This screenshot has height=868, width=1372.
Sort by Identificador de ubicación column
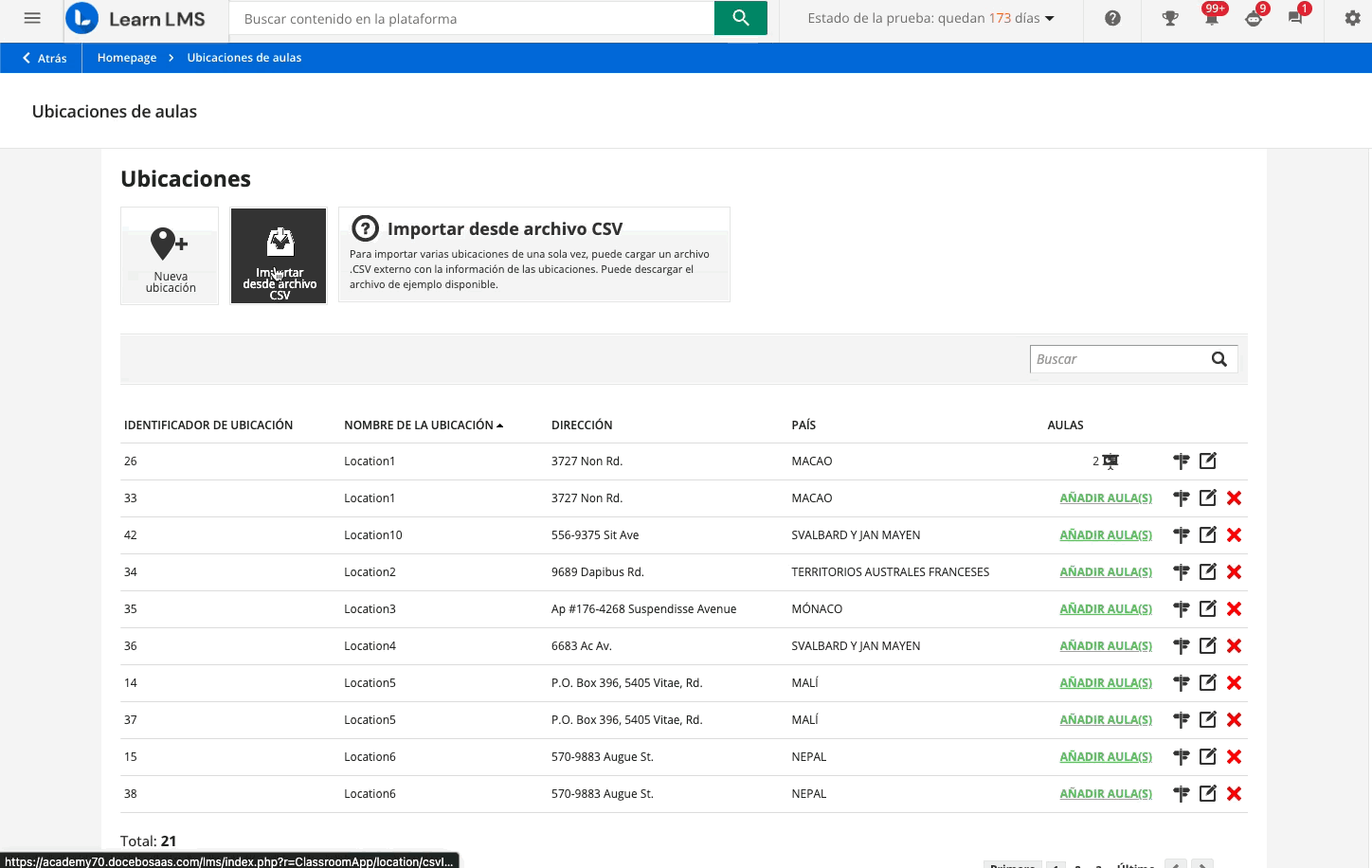pos(208,425)
